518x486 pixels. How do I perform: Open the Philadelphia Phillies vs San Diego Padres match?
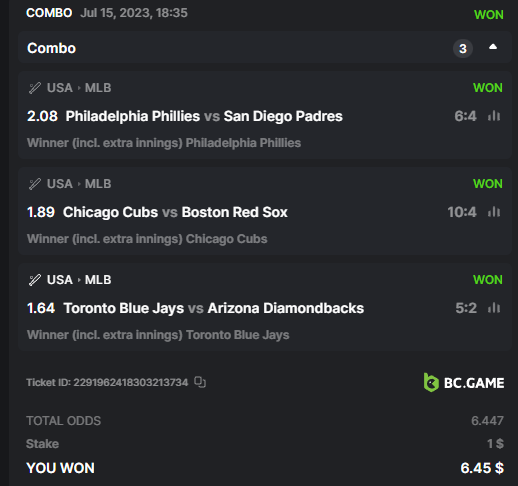coord(204,116)
